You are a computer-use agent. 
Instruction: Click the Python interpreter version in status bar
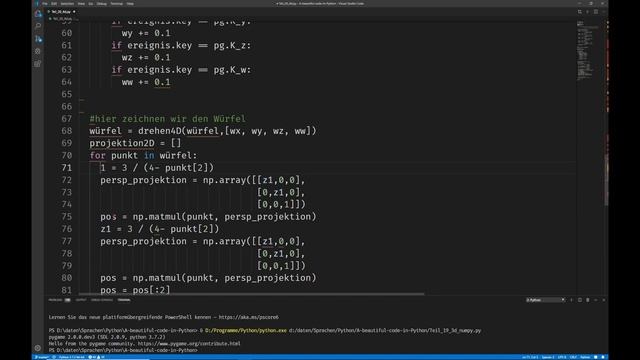71,357
